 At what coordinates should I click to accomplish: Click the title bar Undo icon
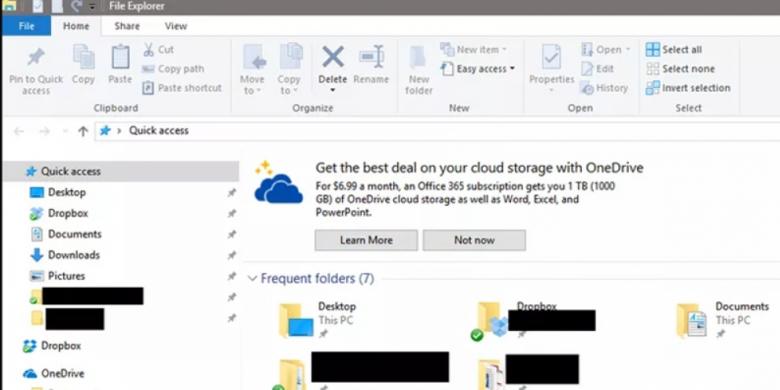click(x=76, y=6)
